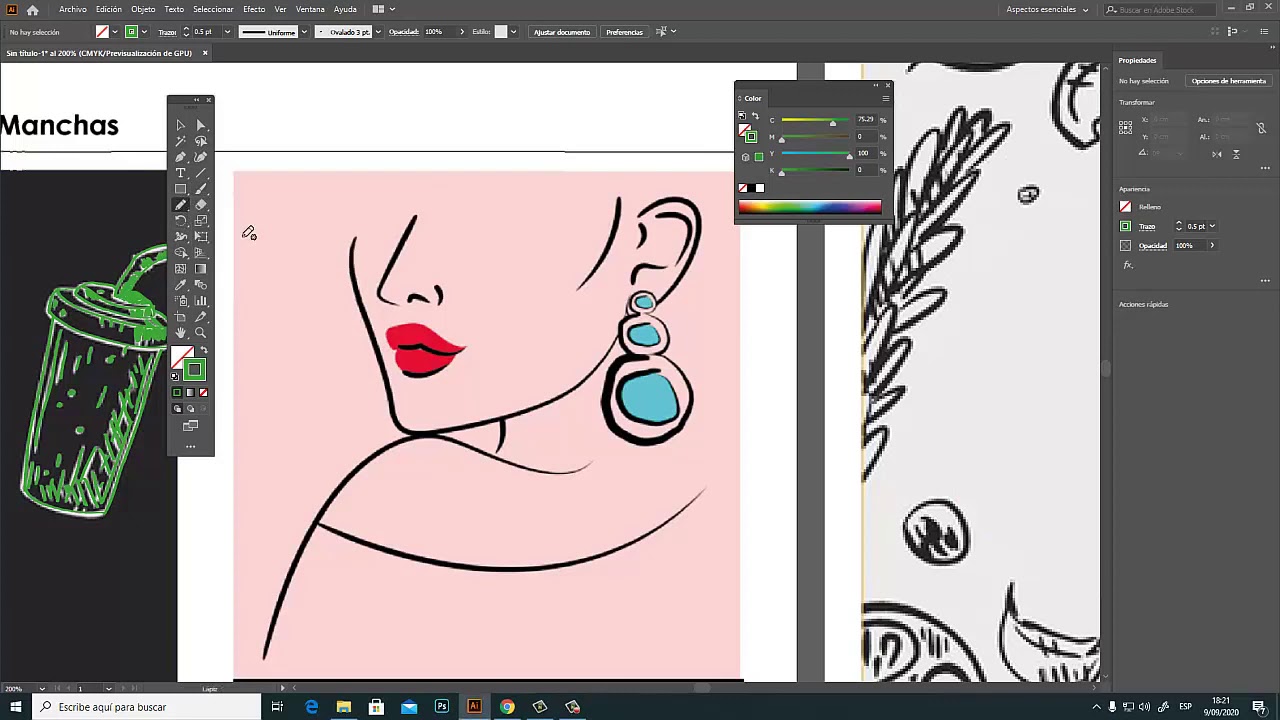The height and width of the screenshot is (720, 1280).
Task: Open stroke weight dropdown in Propiedades
Action: (1213, 226)
